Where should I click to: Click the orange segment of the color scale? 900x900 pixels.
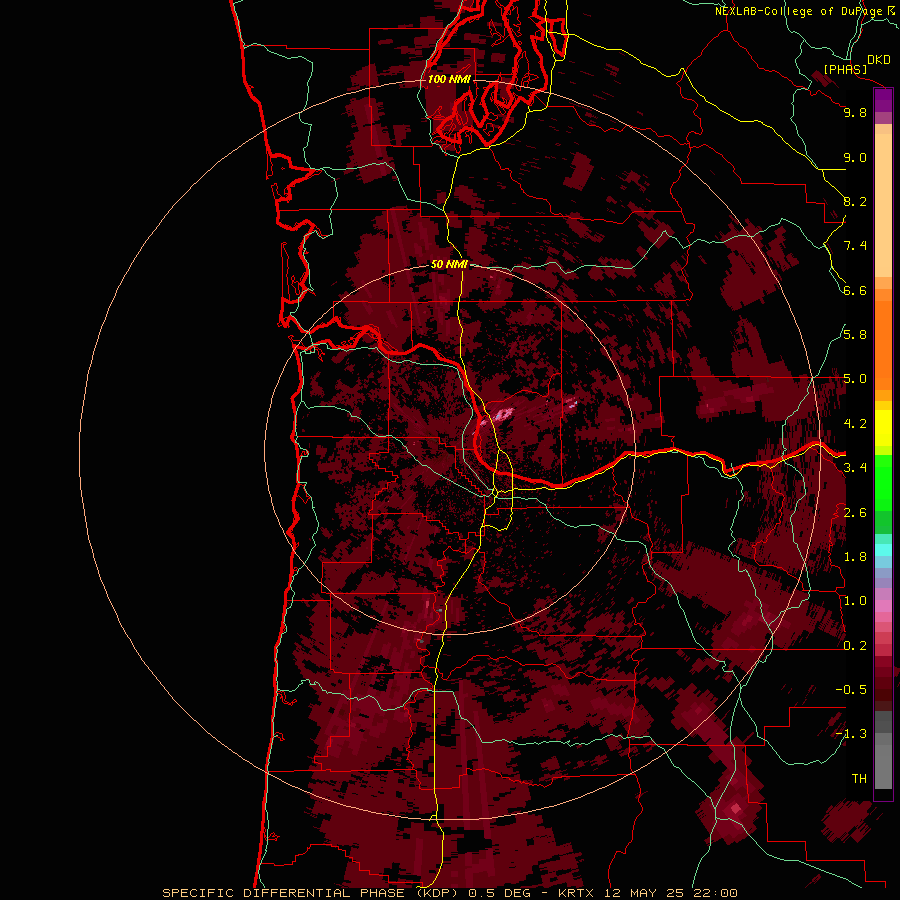coord(883,346)
